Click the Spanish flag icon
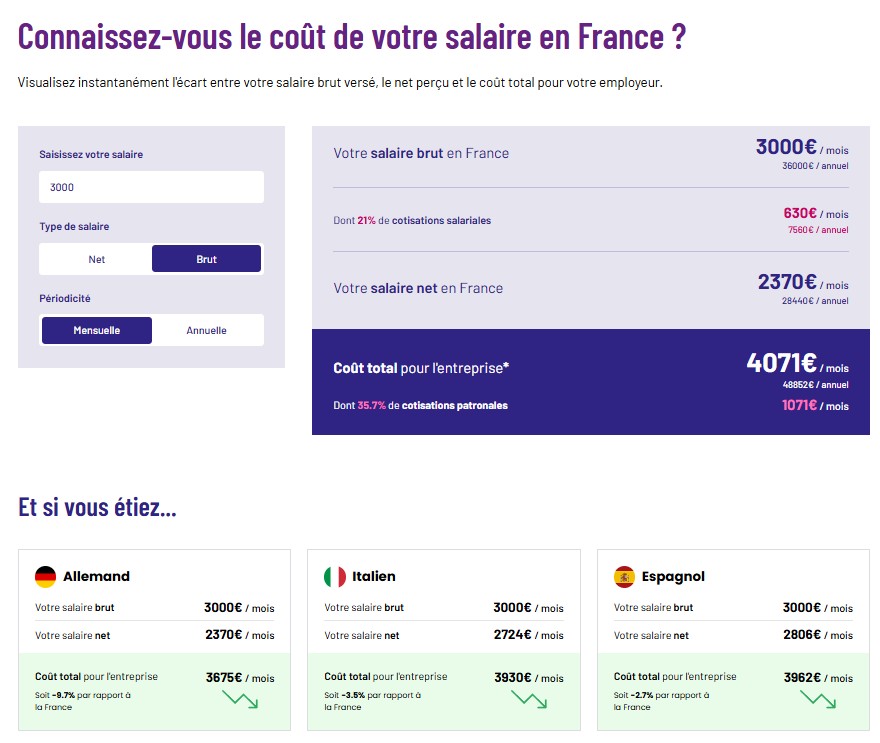Viewport: 880px width, 743px height. (x=624, y=577)
